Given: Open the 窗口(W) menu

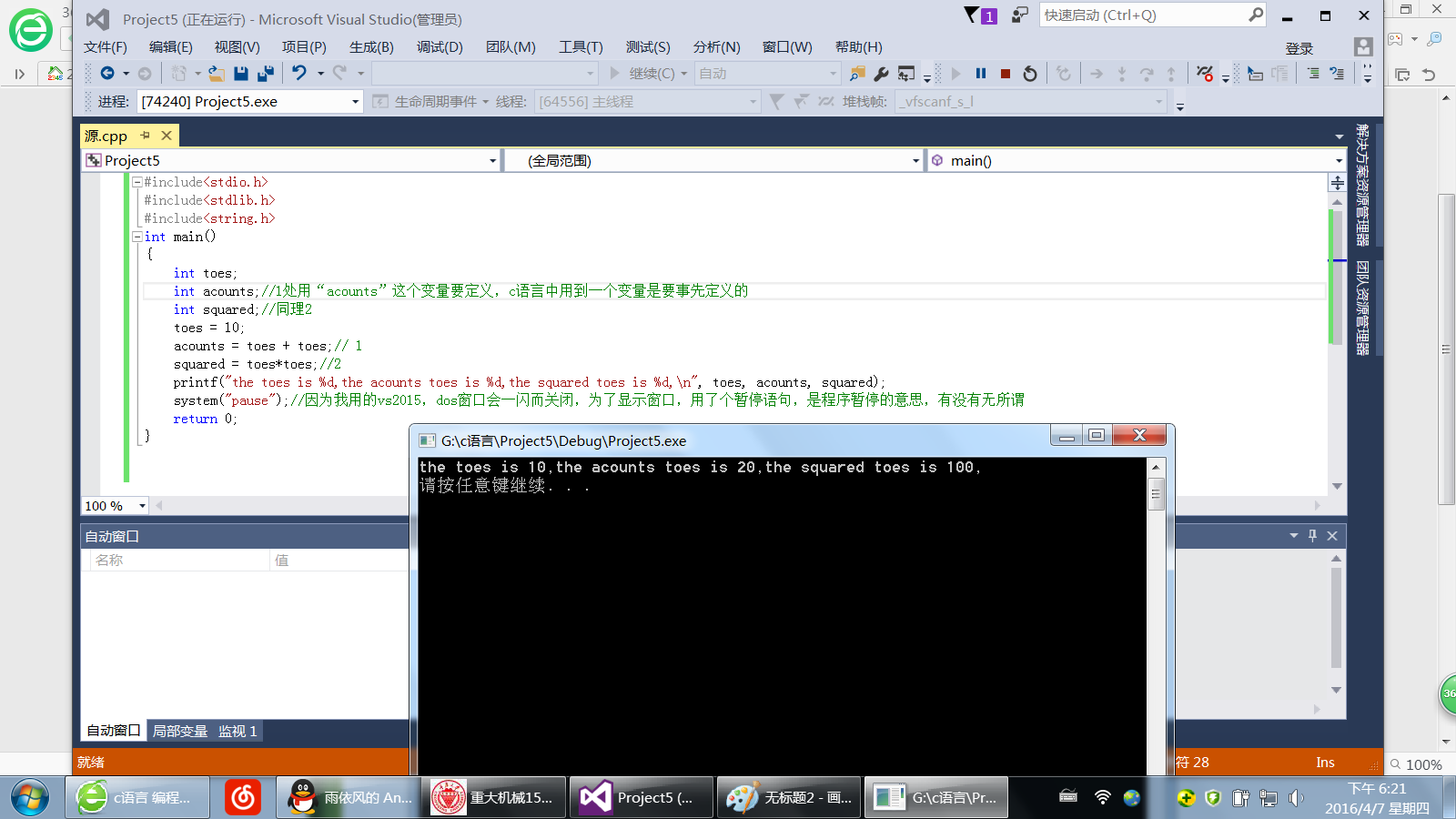Looking at the screenshot, I should pyautogui.click(x=787, y=47).
